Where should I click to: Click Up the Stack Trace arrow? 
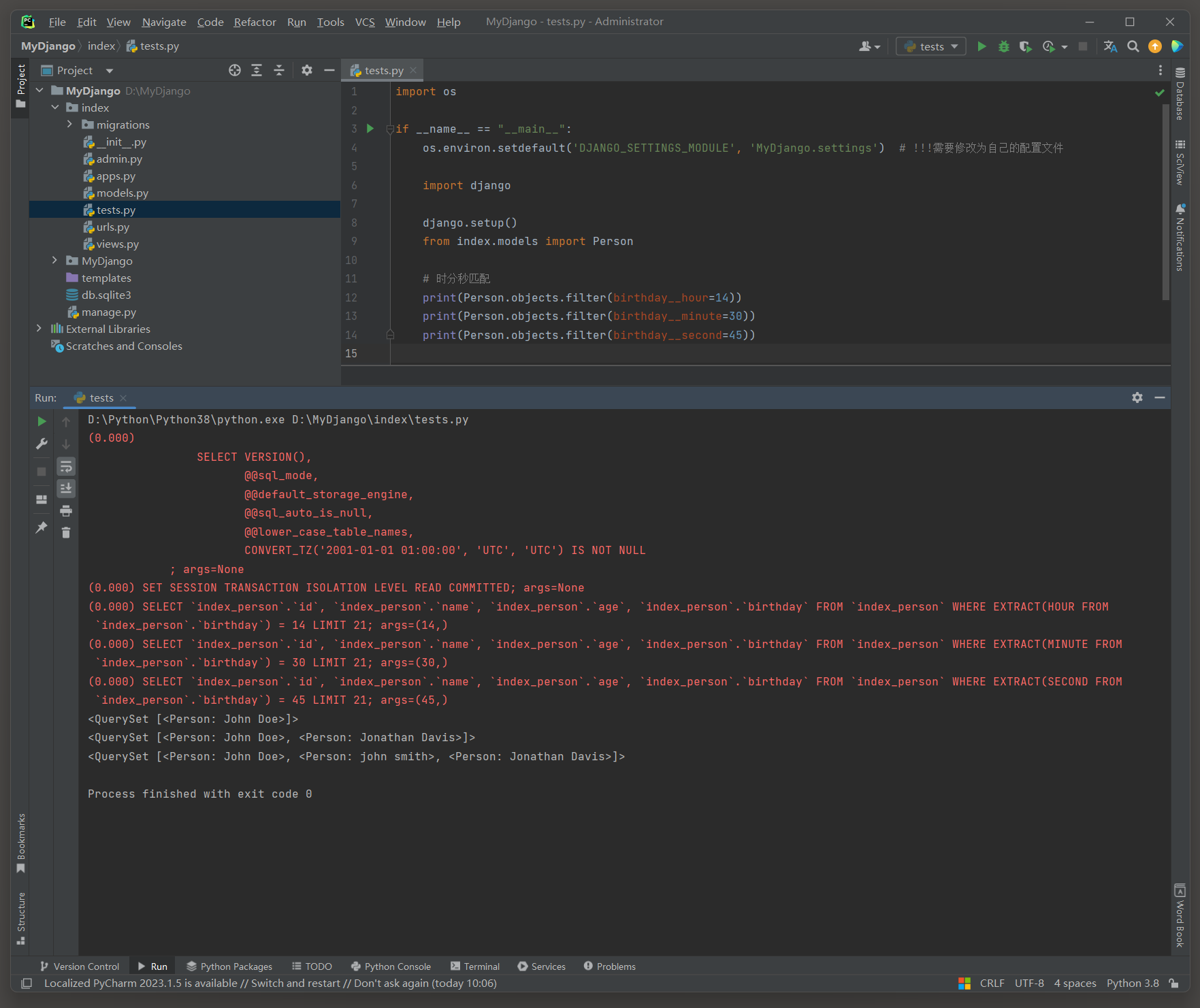66,421
